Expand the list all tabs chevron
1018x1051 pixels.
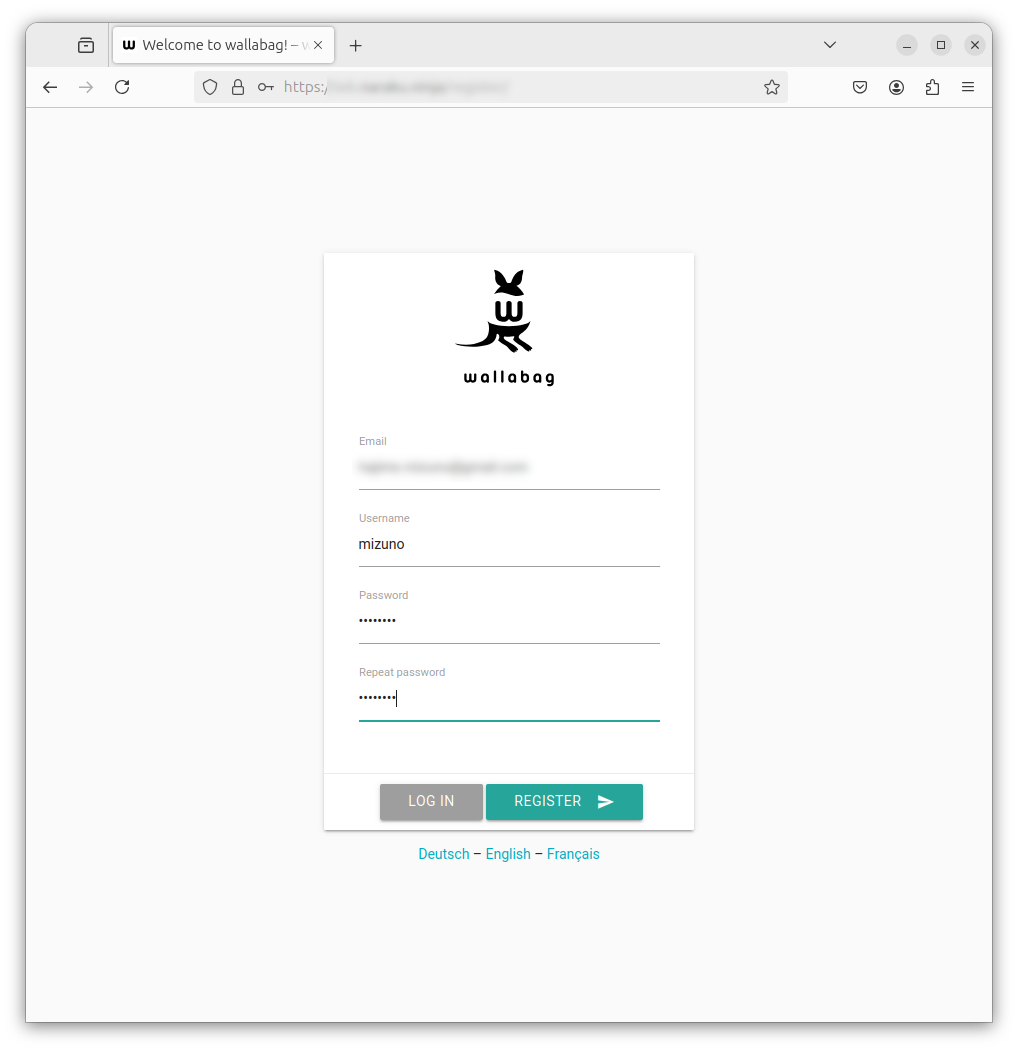point(830,45)
